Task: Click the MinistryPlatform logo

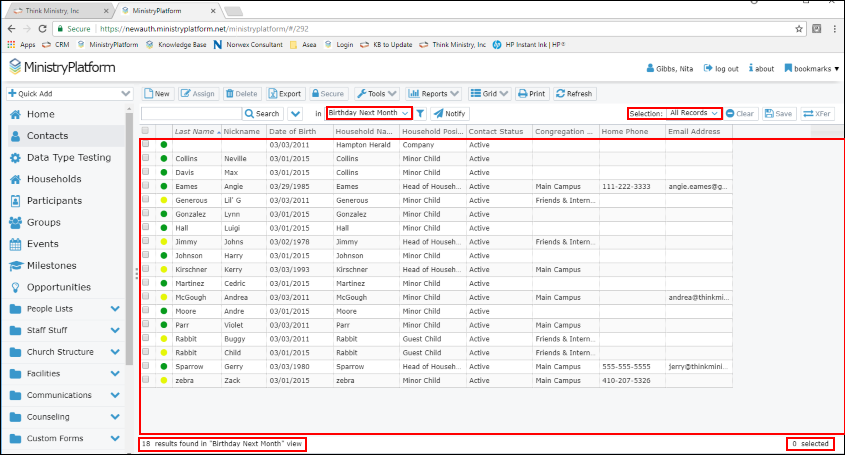Action: (62, 67)
